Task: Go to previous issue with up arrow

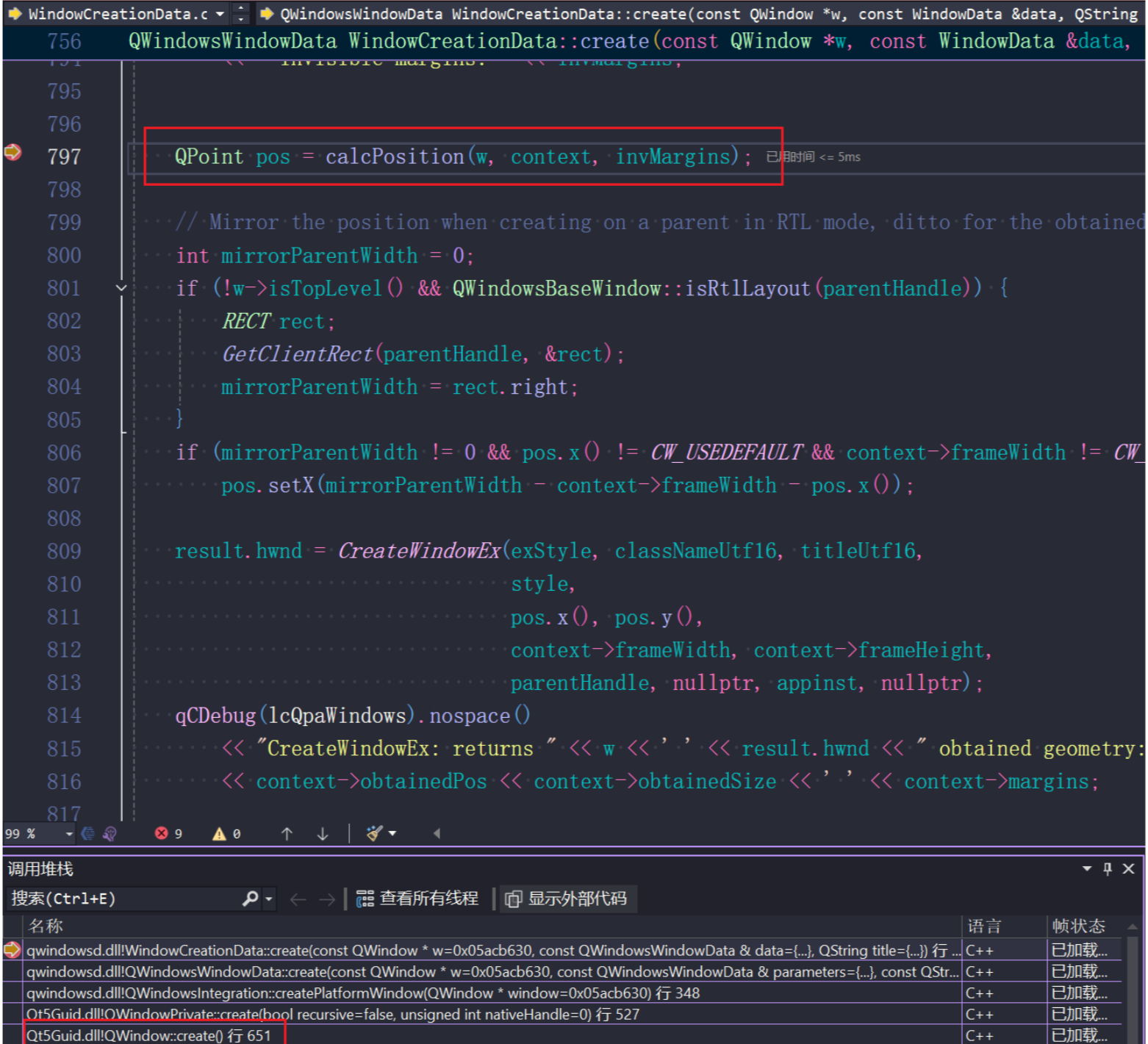Action: (287, 833)
